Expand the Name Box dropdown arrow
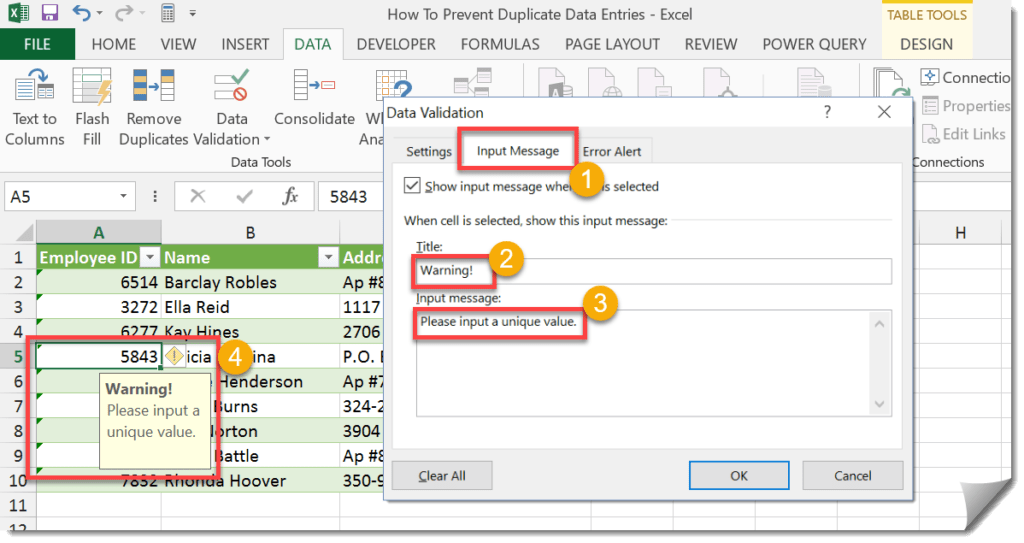1024x543 pixels. point(123,196)
